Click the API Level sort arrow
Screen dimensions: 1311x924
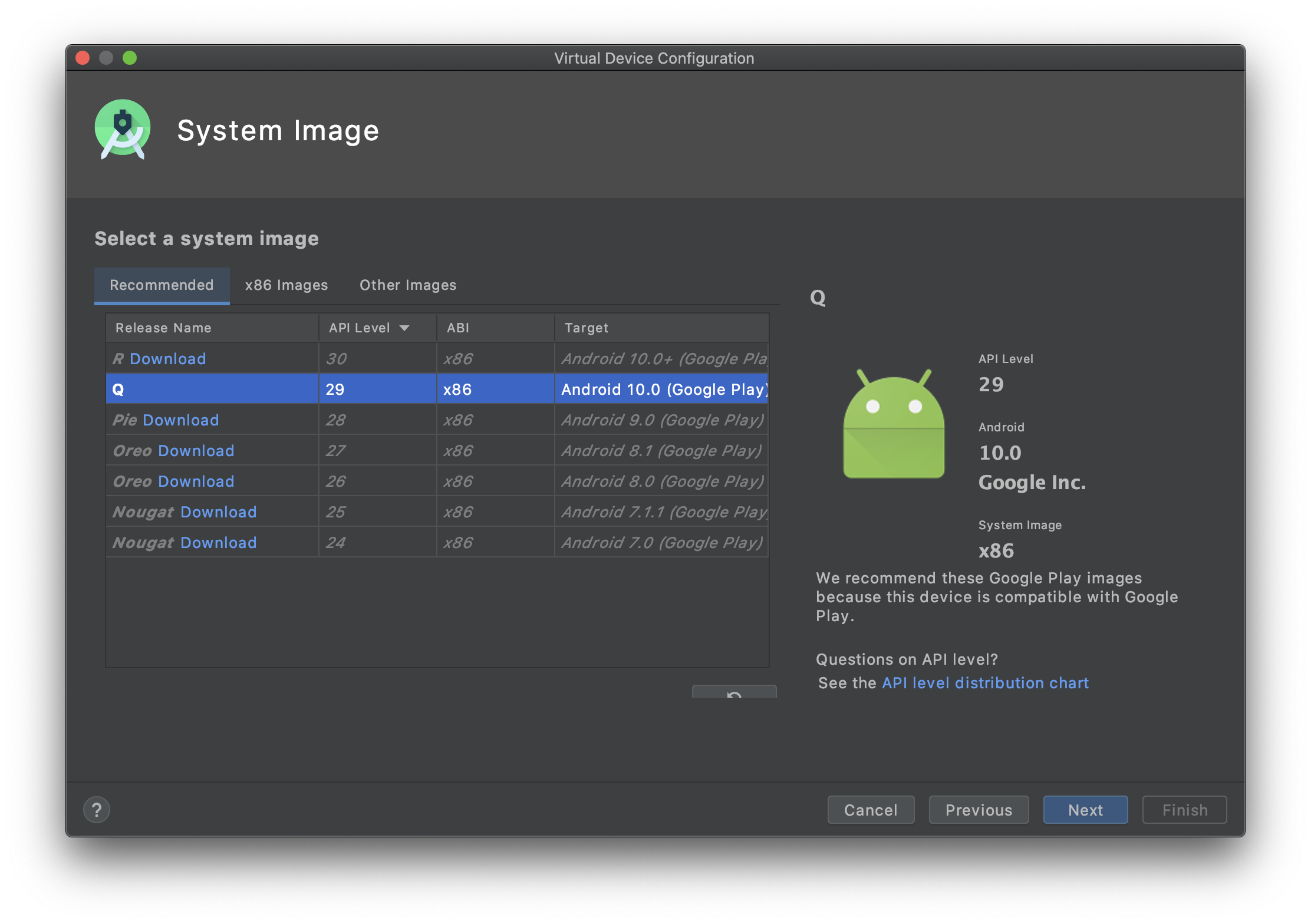pos(404,328)
